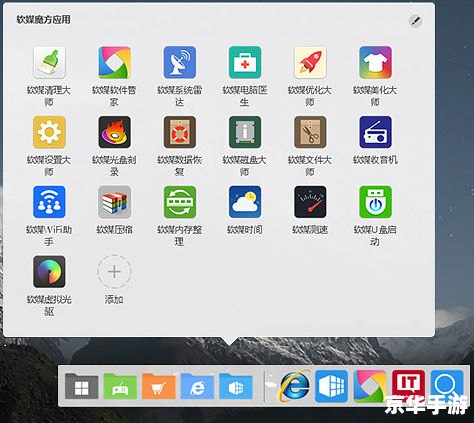Viewport: 474px width, 423px height.
Task: Click the edit pencil icon in panel corner
Action: click(x=415, y=21)
